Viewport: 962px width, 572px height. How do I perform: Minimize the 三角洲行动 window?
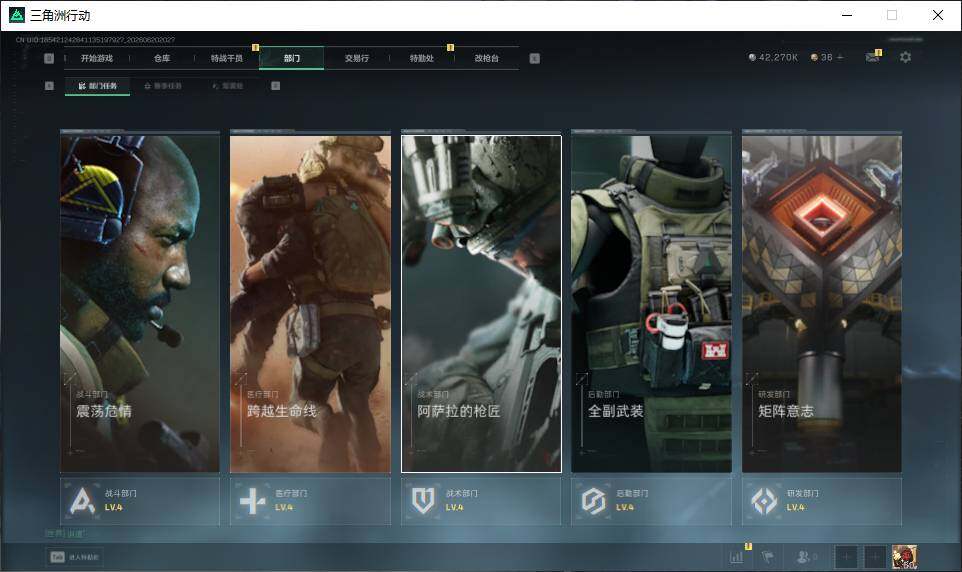pos(847,15)
